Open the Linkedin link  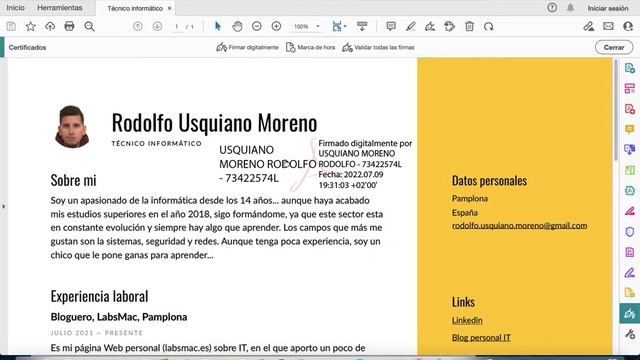click(467, 320)
